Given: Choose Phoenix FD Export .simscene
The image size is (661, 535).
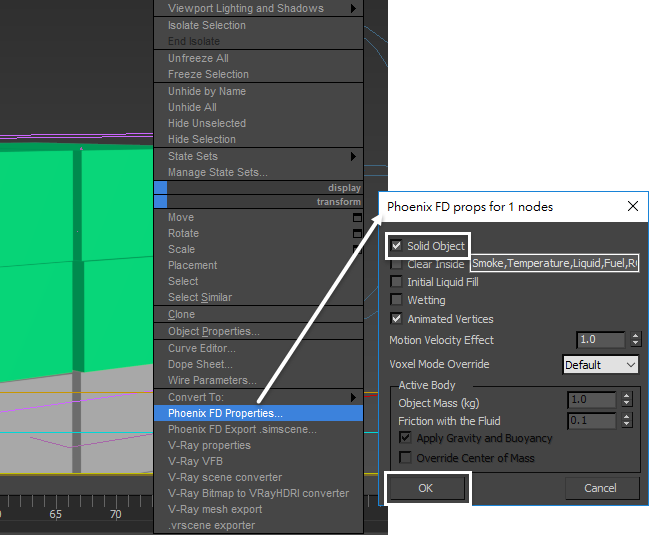Looking at the screenshot, I should pos(258,429).
